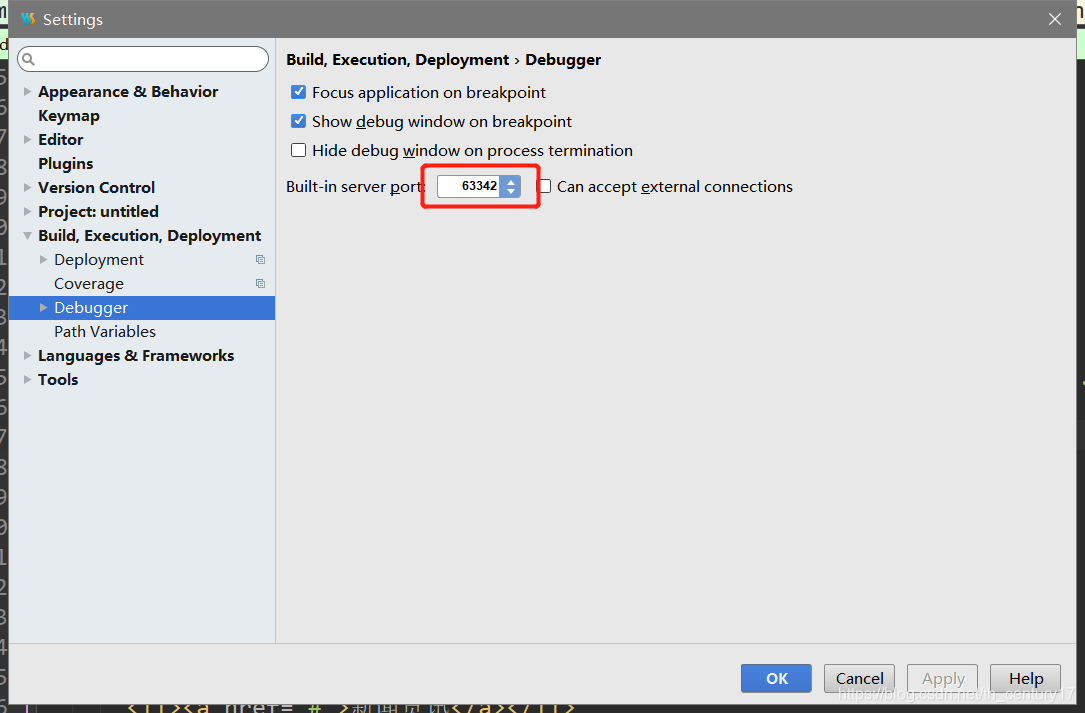Screen dimensions: 1085x713
Task: Open Help for this settings page
Action: click(x=1025, y=678)
